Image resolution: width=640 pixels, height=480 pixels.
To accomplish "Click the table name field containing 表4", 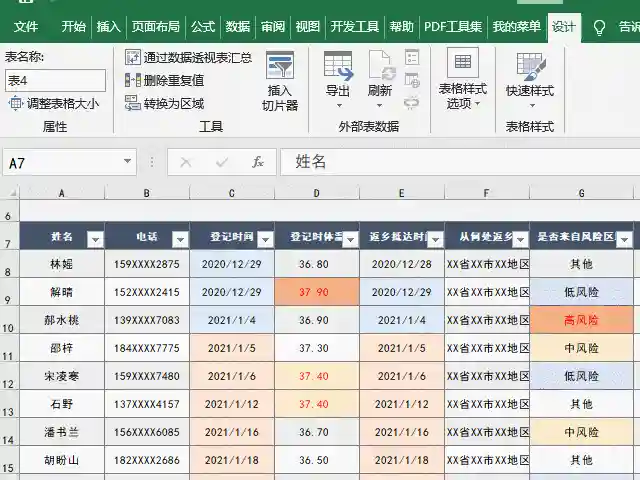I will tap(55, 80).
